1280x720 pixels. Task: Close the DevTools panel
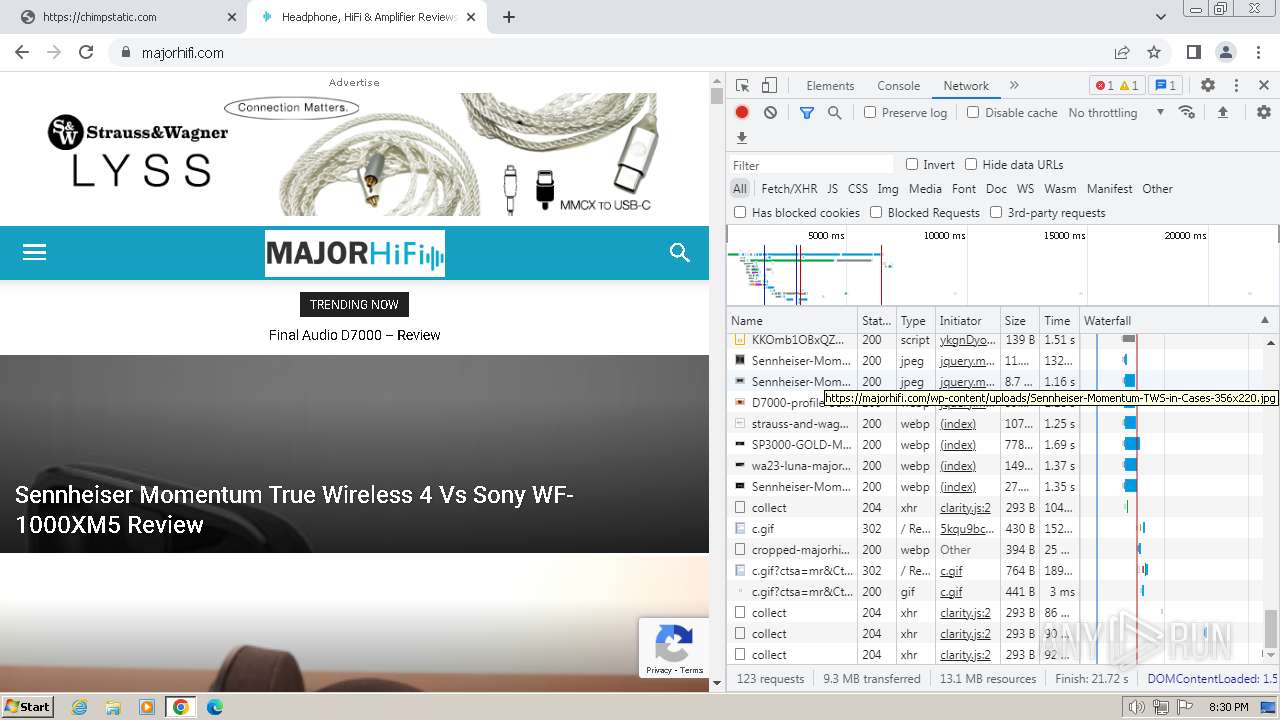tap(1264, 86)
